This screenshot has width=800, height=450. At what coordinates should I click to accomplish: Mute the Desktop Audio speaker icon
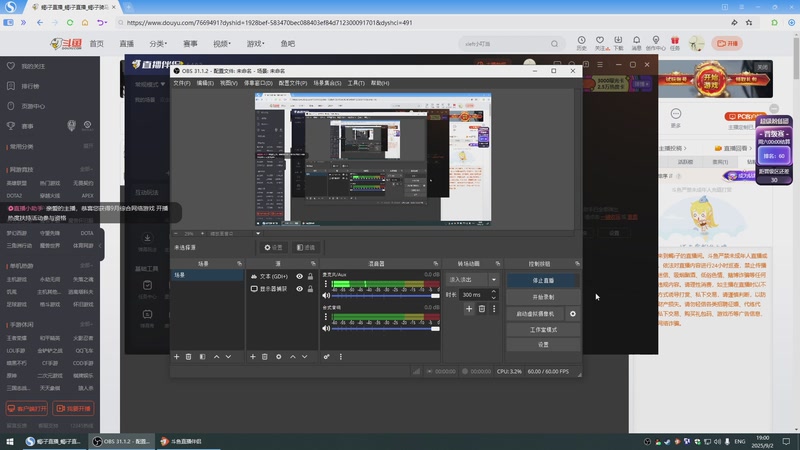click(x=326, y=329)
